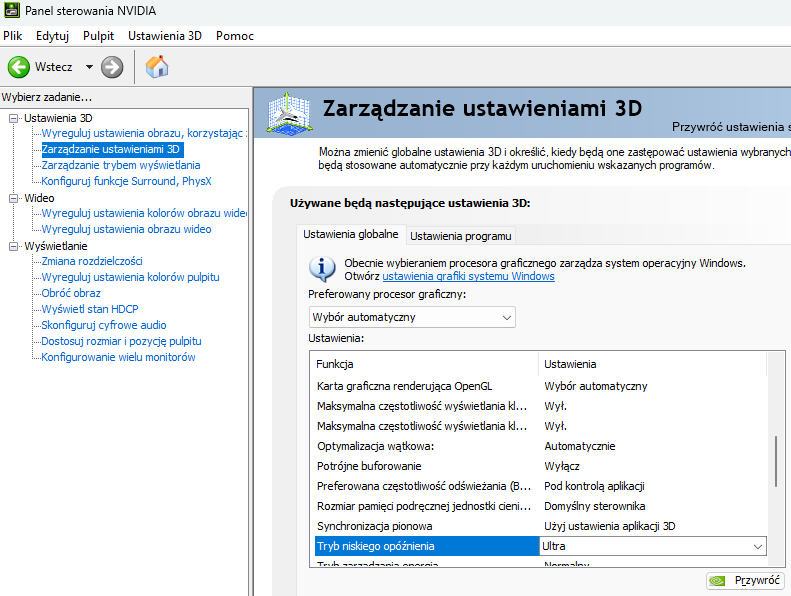Select Wyreguluj ustawienia obrazu, korzystając tree item
This screenshot has width=791, height=596.
144,133
